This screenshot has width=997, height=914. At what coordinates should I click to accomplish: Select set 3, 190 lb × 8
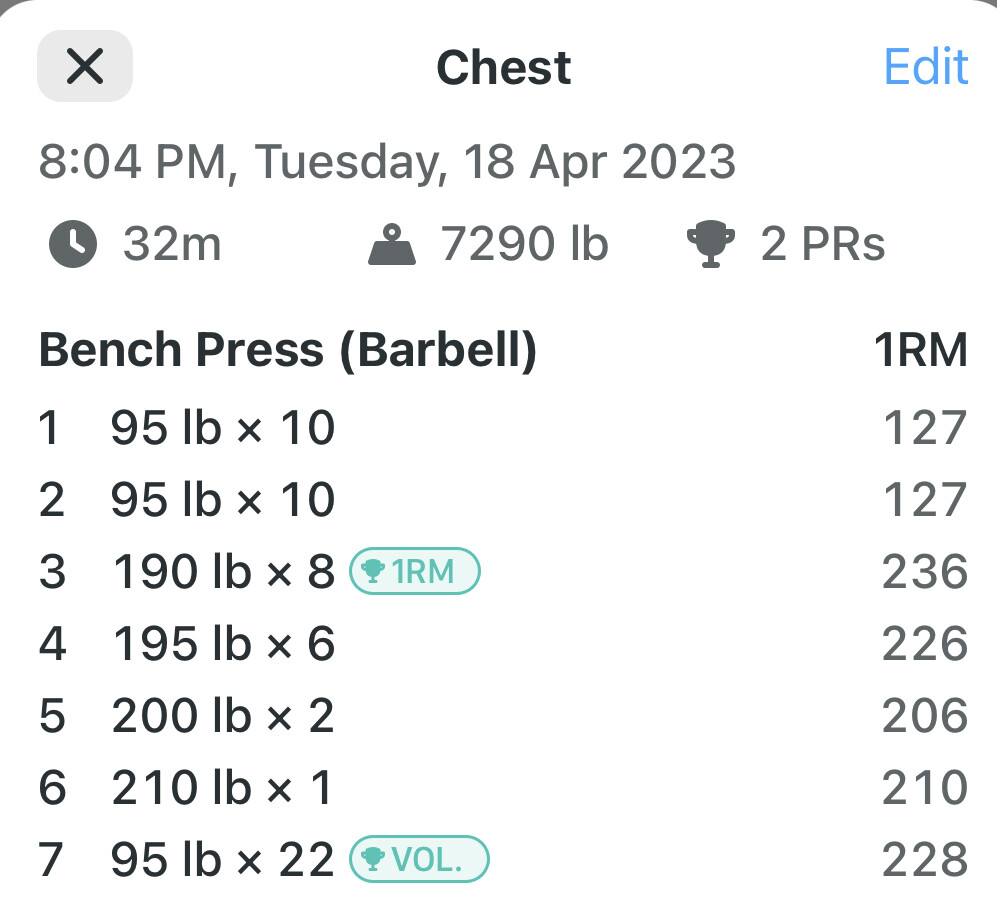click(502, 571)
